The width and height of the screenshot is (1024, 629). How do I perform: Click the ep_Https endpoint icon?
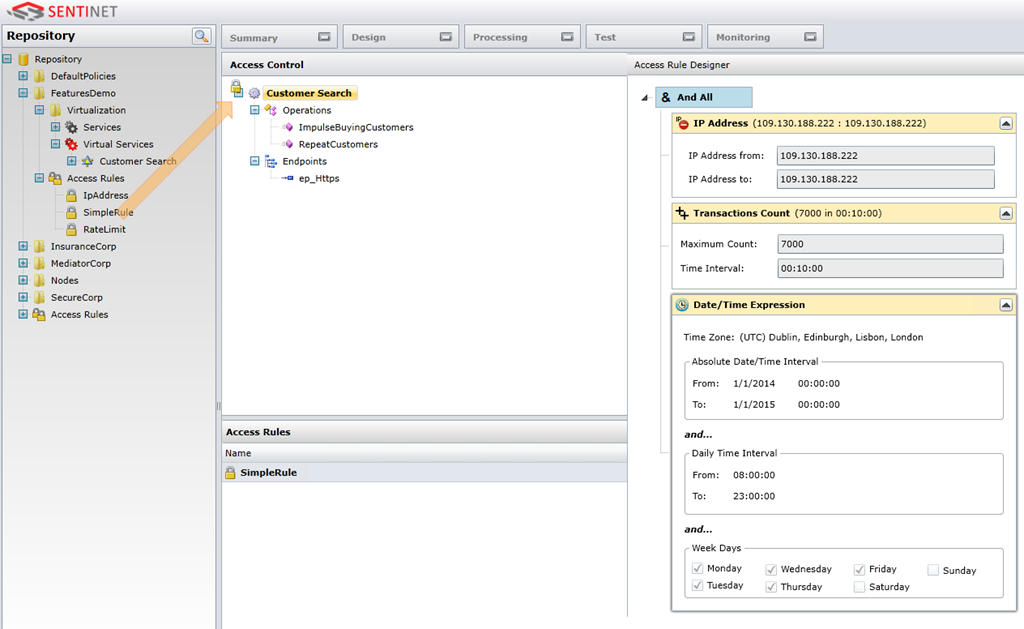[287, 178]
